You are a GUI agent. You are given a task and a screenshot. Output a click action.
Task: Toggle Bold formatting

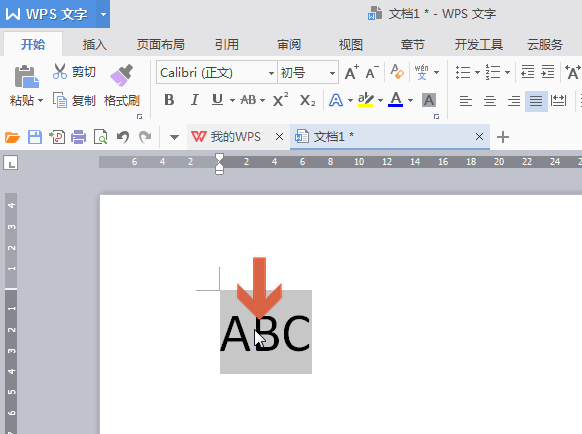tap(169, 100)
